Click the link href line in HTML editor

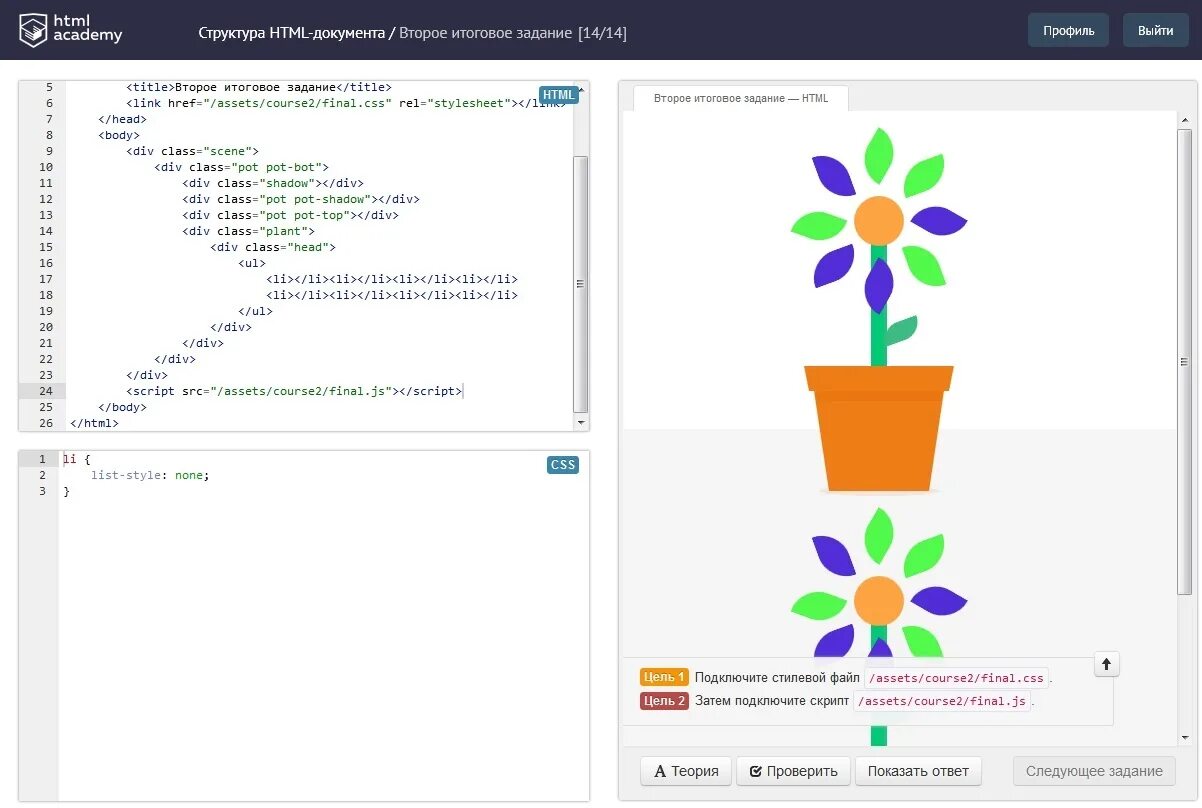(x=346, y=103)
